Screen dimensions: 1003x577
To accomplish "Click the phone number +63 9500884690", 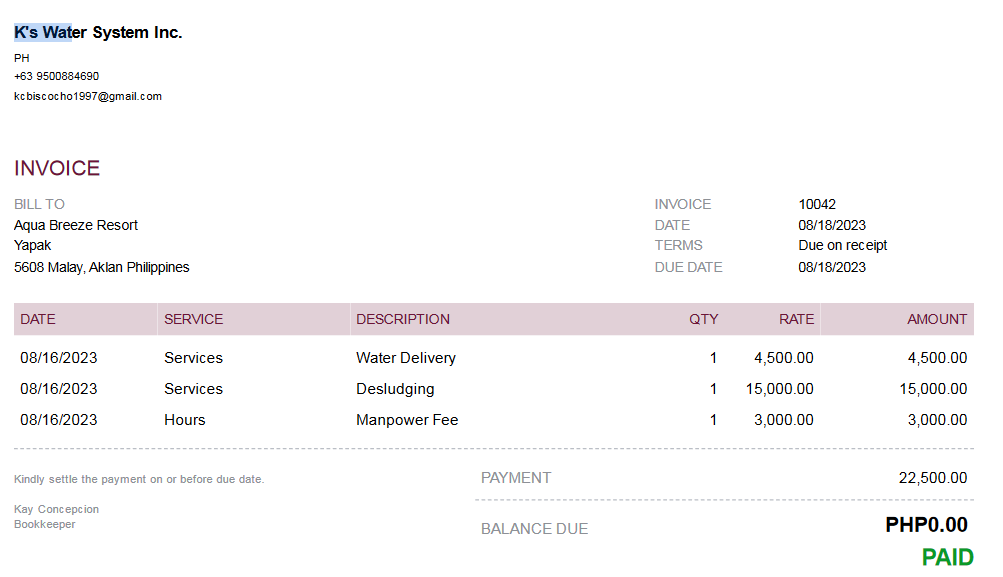I will 56,76.
